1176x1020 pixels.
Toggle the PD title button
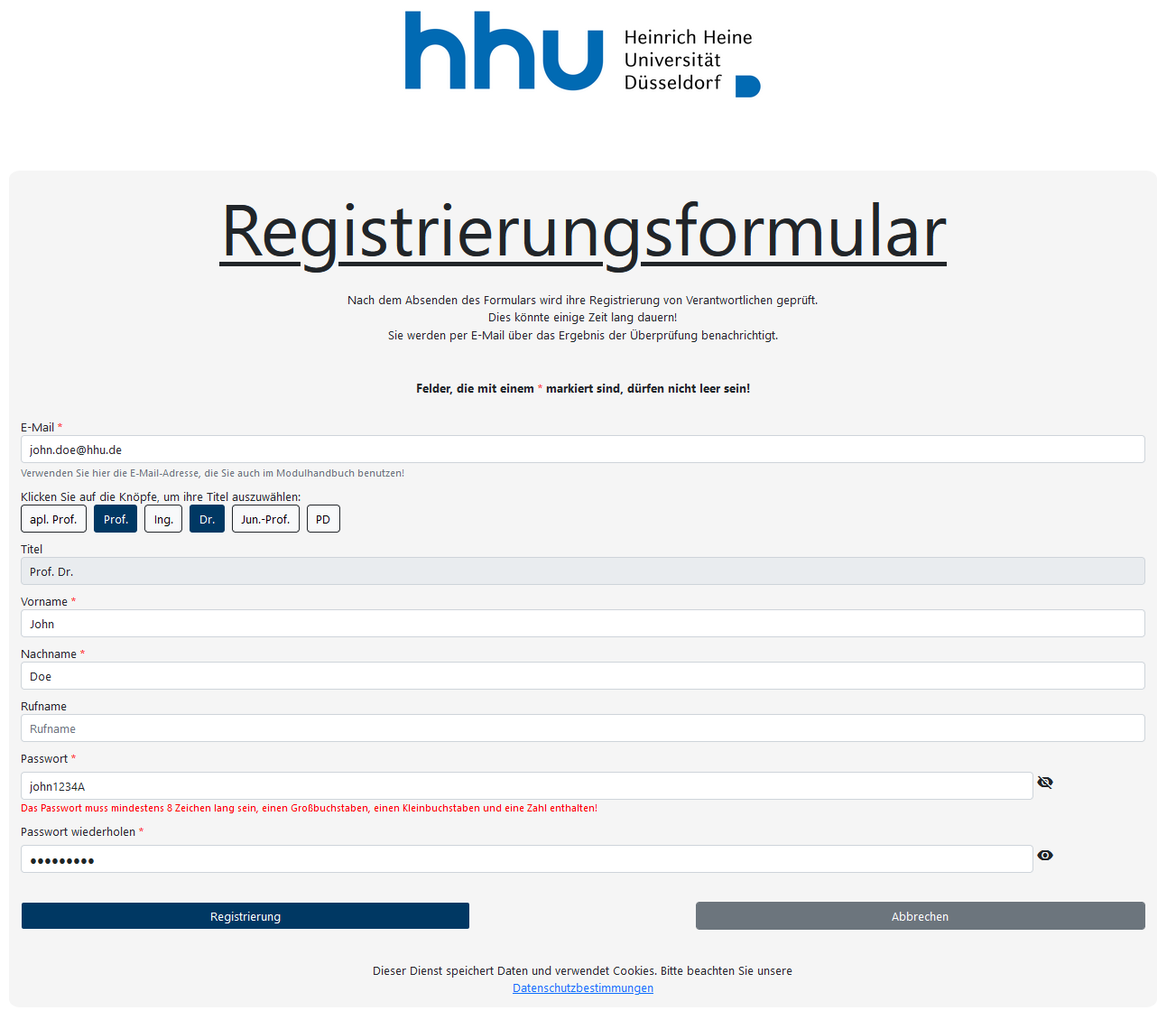(323, 519)
